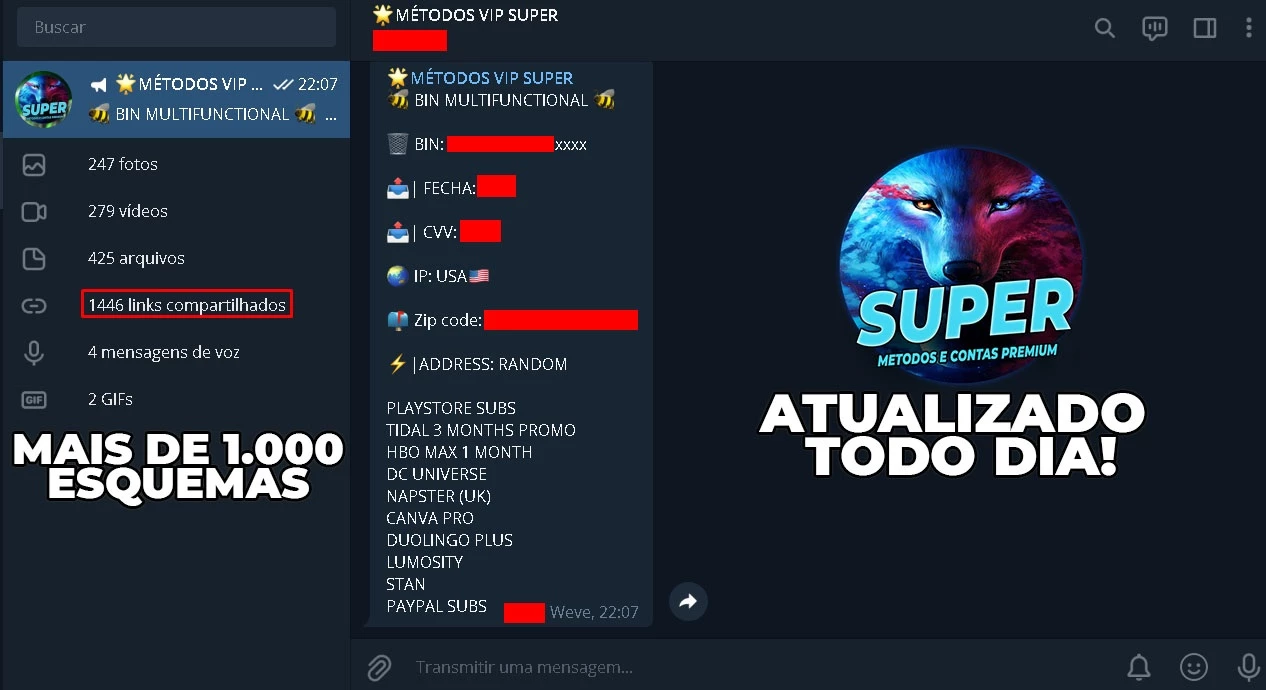Screen dimensions: 1266x690
Task: Toggle the bell notification icon in message bar
Action: click(x=1138, y=667)
